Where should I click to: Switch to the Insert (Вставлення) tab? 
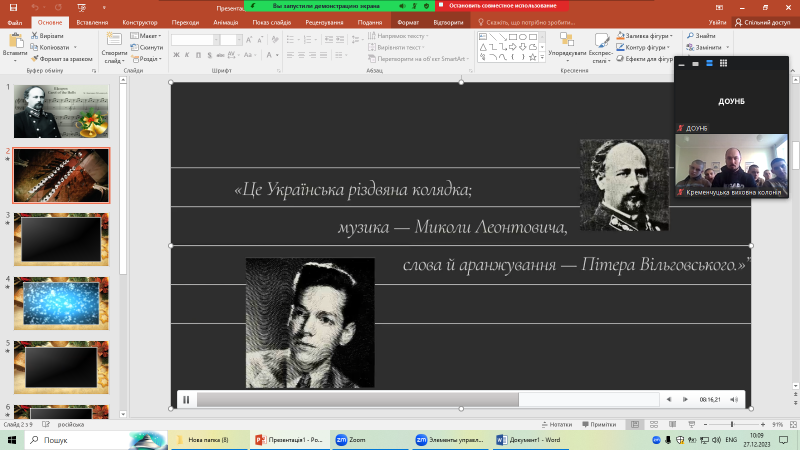(x=92, y=22)
